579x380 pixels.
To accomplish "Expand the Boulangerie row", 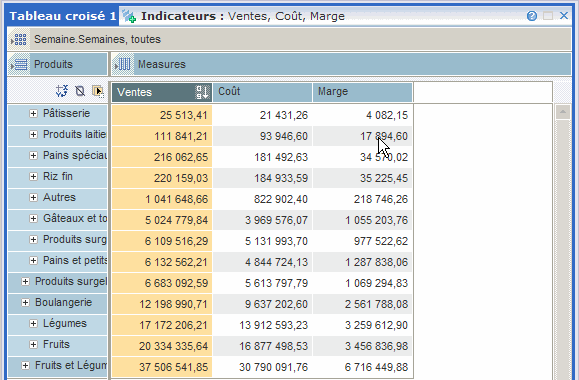I will point(25,303).
